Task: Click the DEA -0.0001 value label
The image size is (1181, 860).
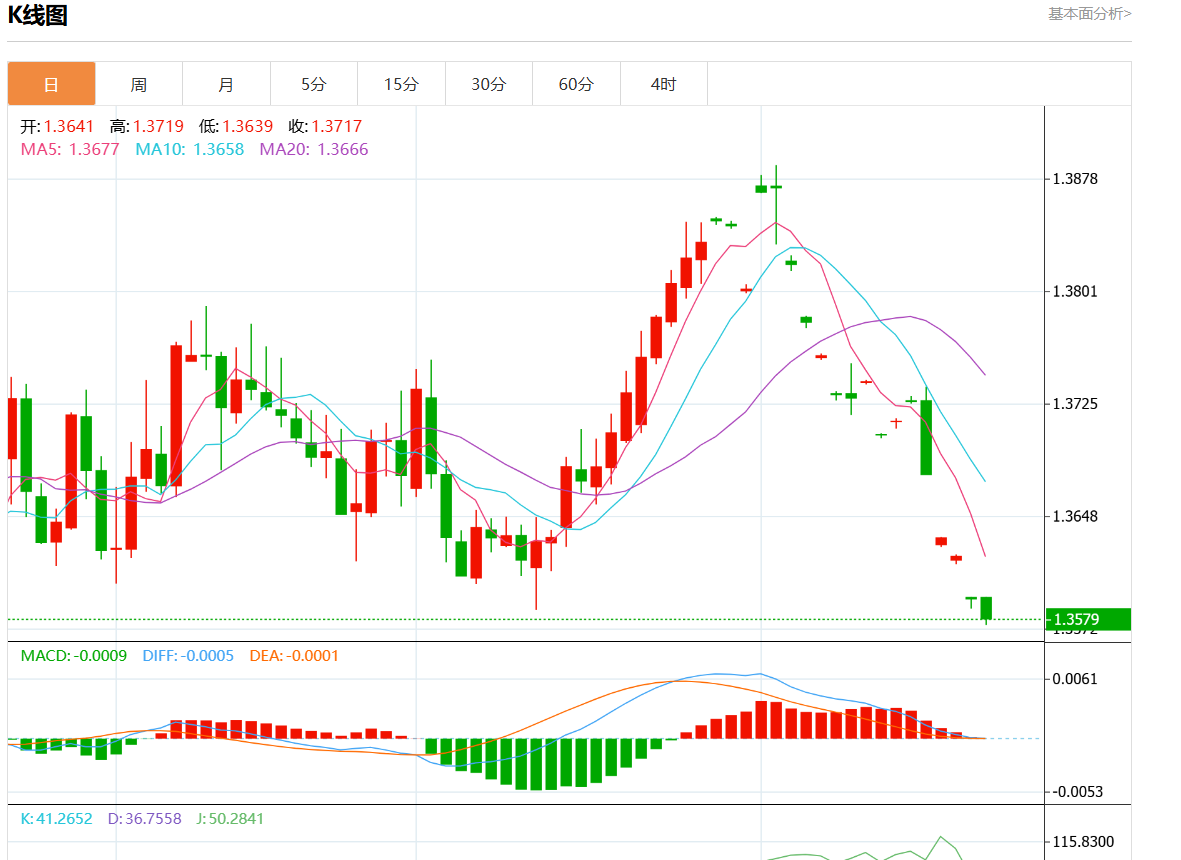Action: (x=294, y=656)
